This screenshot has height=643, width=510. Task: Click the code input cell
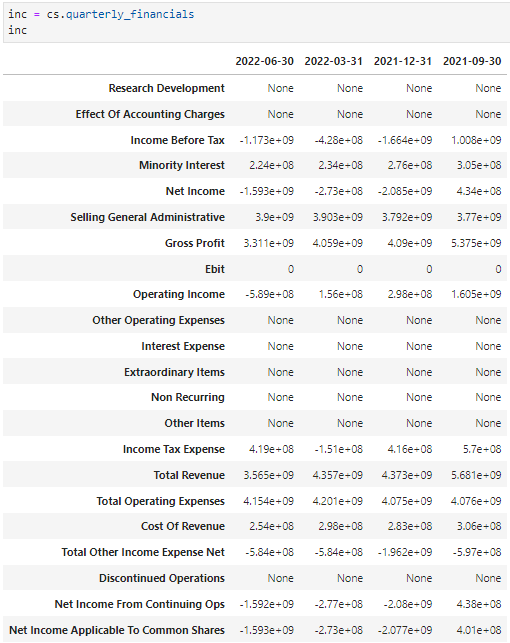(256, 22)
